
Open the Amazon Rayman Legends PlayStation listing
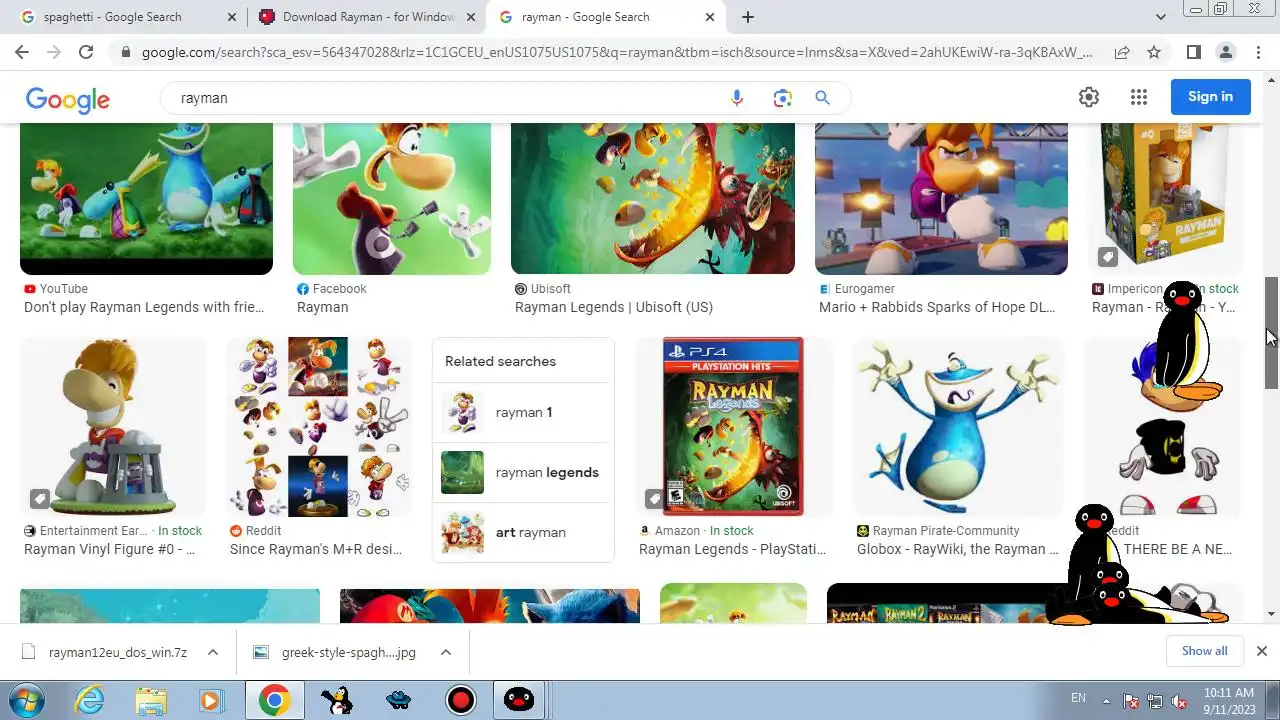[732, 549]
